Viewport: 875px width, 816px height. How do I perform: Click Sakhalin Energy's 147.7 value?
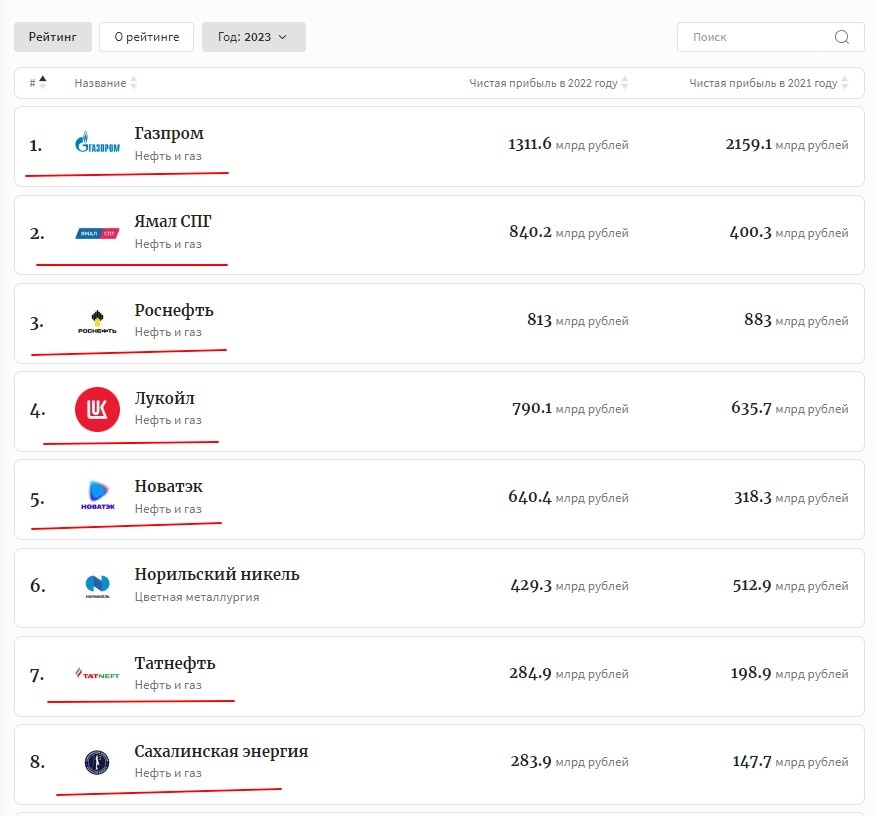pyautogui.click(x=752, y=761)
